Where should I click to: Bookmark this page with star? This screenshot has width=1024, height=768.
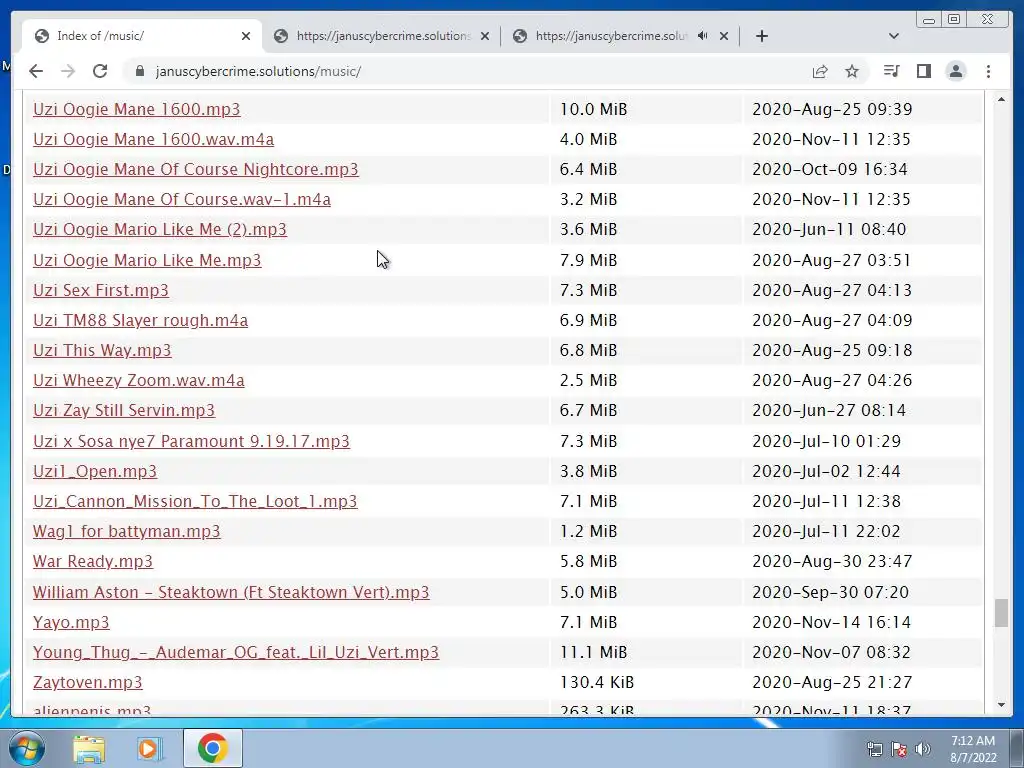852,71
